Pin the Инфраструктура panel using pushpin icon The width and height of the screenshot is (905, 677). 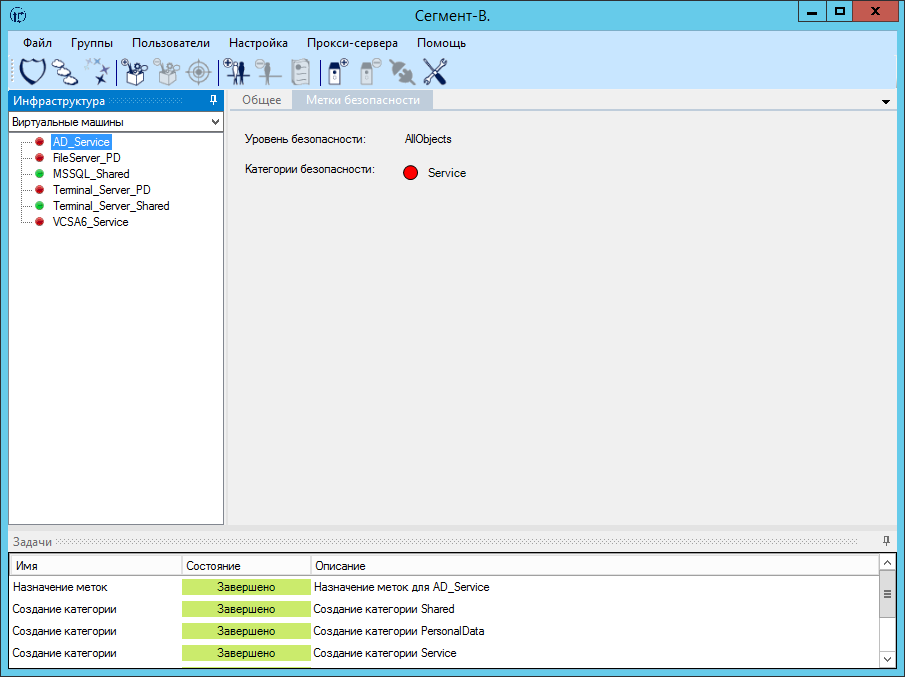213,101
